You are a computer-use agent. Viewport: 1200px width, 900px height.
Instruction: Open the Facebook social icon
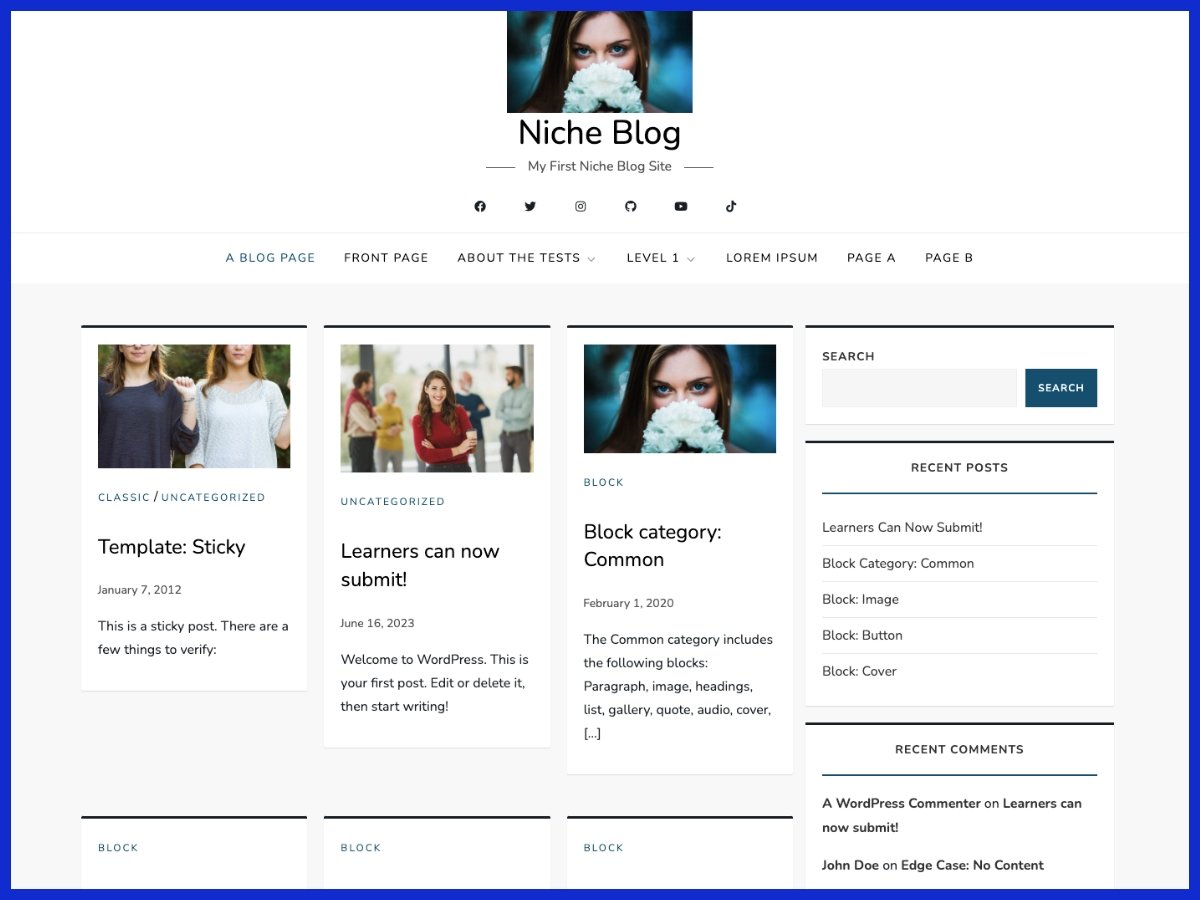tap(480, 207)
